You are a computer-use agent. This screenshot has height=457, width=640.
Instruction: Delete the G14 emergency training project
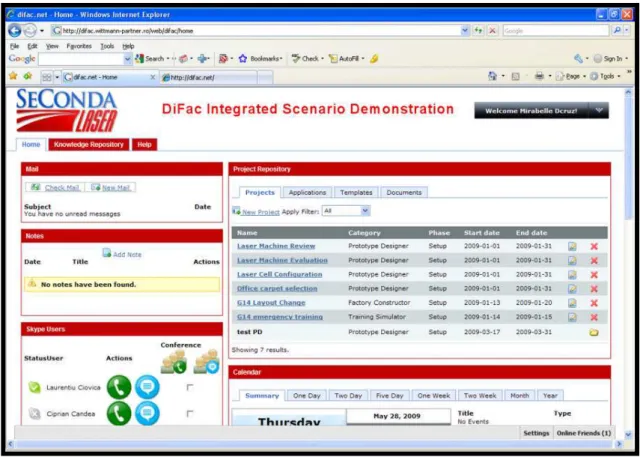pos(594,317)
